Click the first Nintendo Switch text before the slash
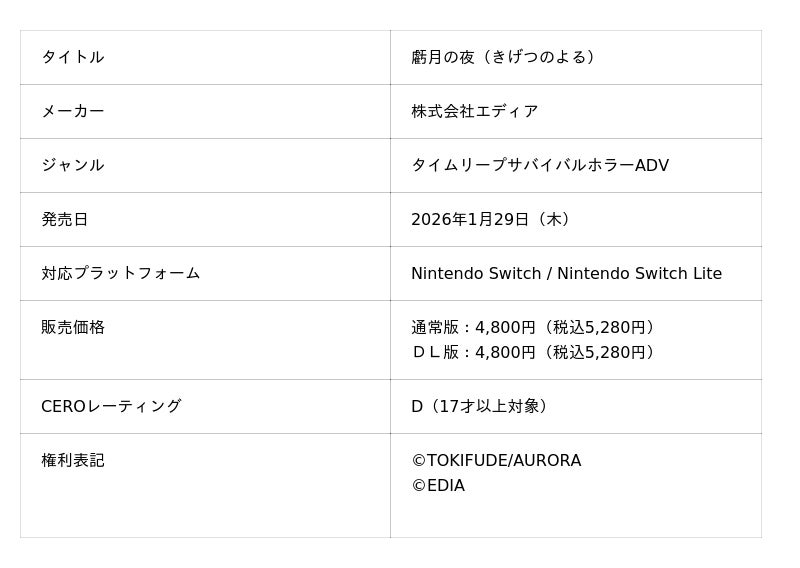 476,273
